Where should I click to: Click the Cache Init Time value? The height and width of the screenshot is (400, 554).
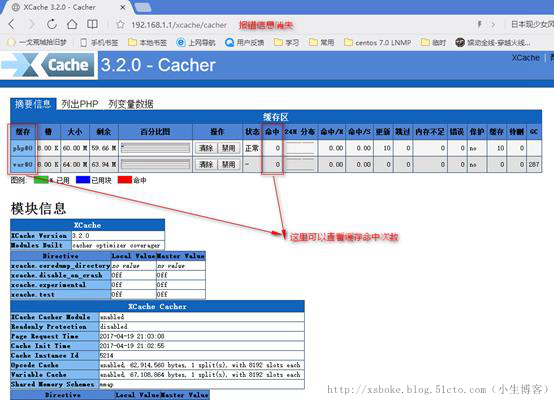click(132, 346)
